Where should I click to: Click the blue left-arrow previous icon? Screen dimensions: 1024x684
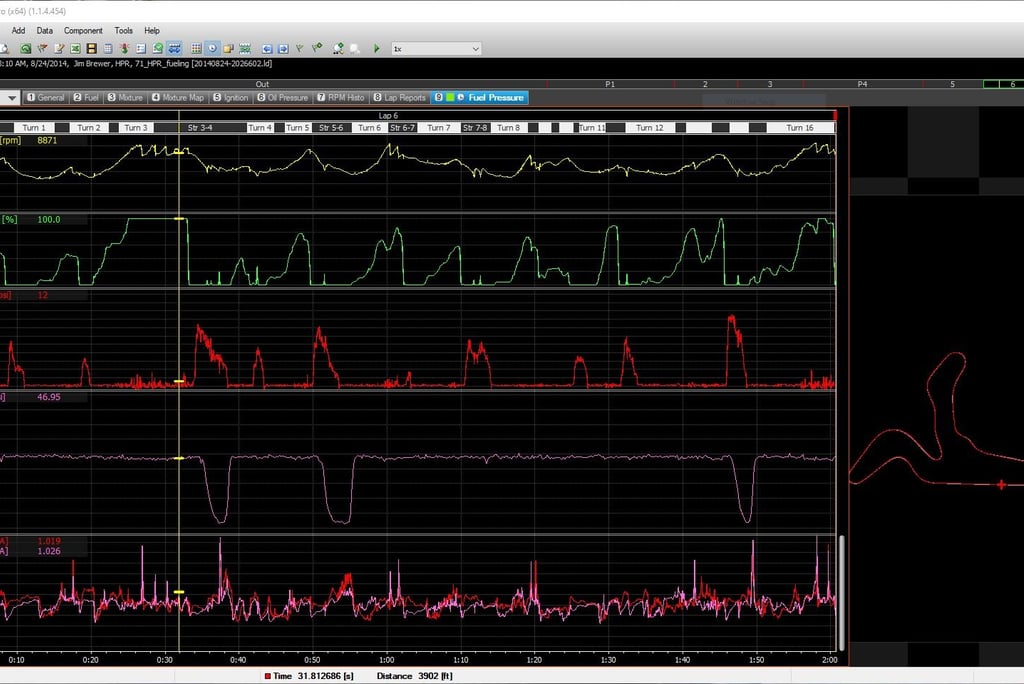[267, 48]
